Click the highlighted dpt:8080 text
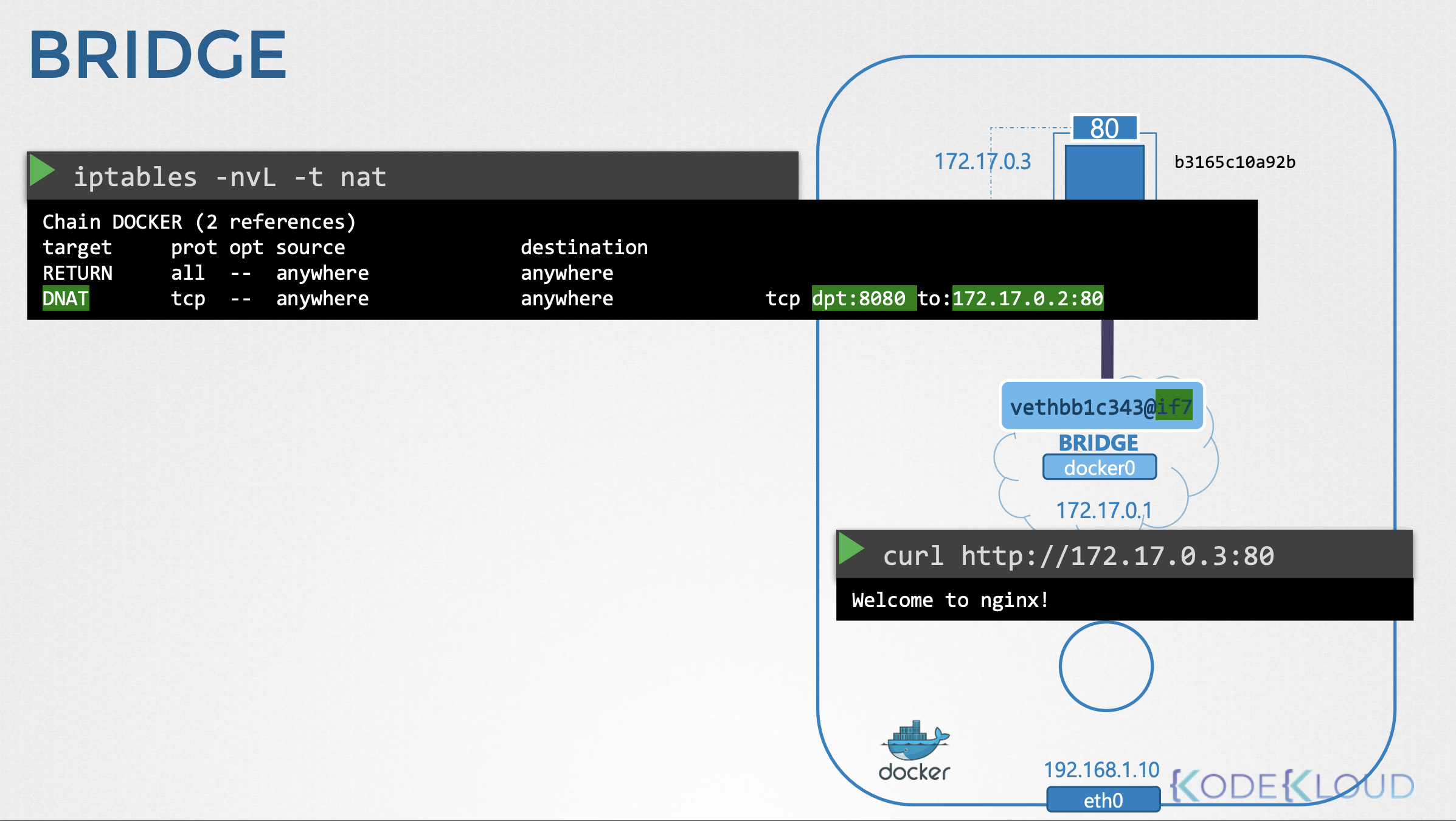Image resolution: width=1456 pixels, height=821 pixels. click(x=864, y=299)
